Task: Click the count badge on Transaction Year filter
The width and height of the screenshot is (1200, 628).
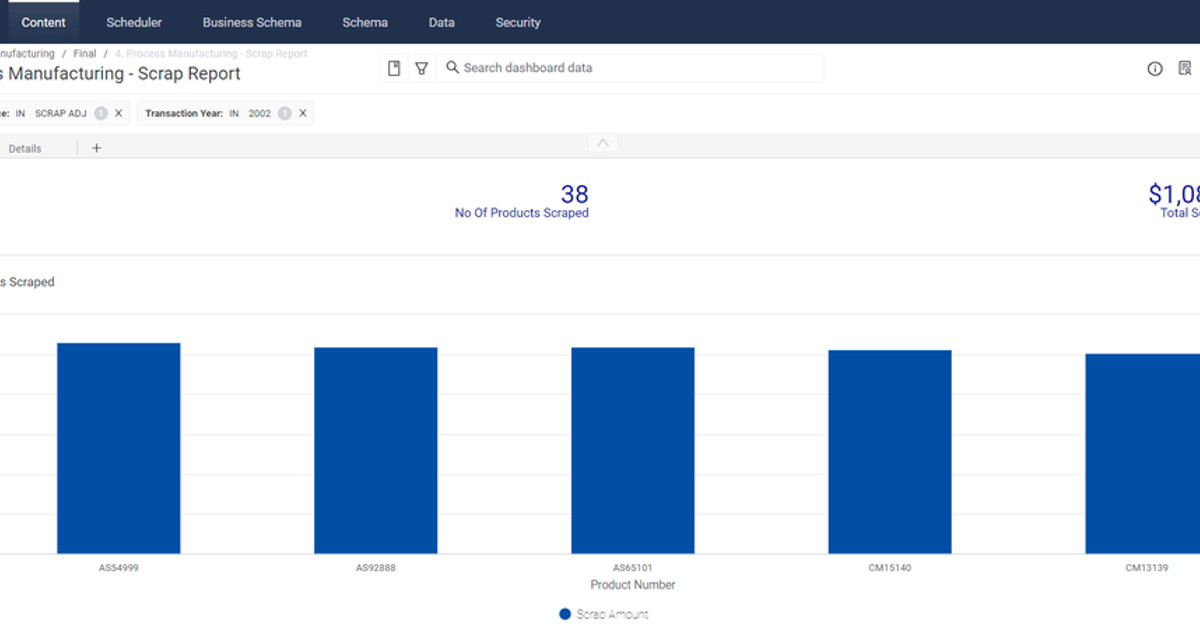Action: coord(285,114)
